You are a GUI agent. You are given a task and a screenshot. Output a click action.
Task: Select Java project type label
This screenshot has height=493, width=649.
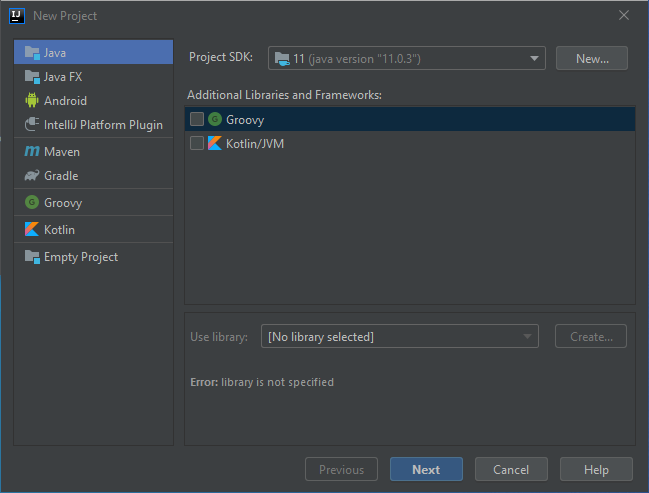click(x=55, y=53)
